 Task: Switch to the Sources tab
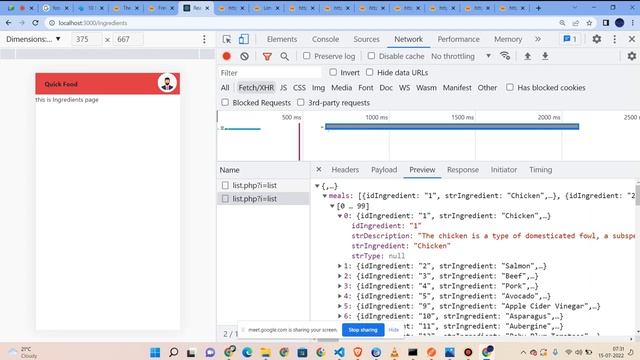tap(366, 39)
